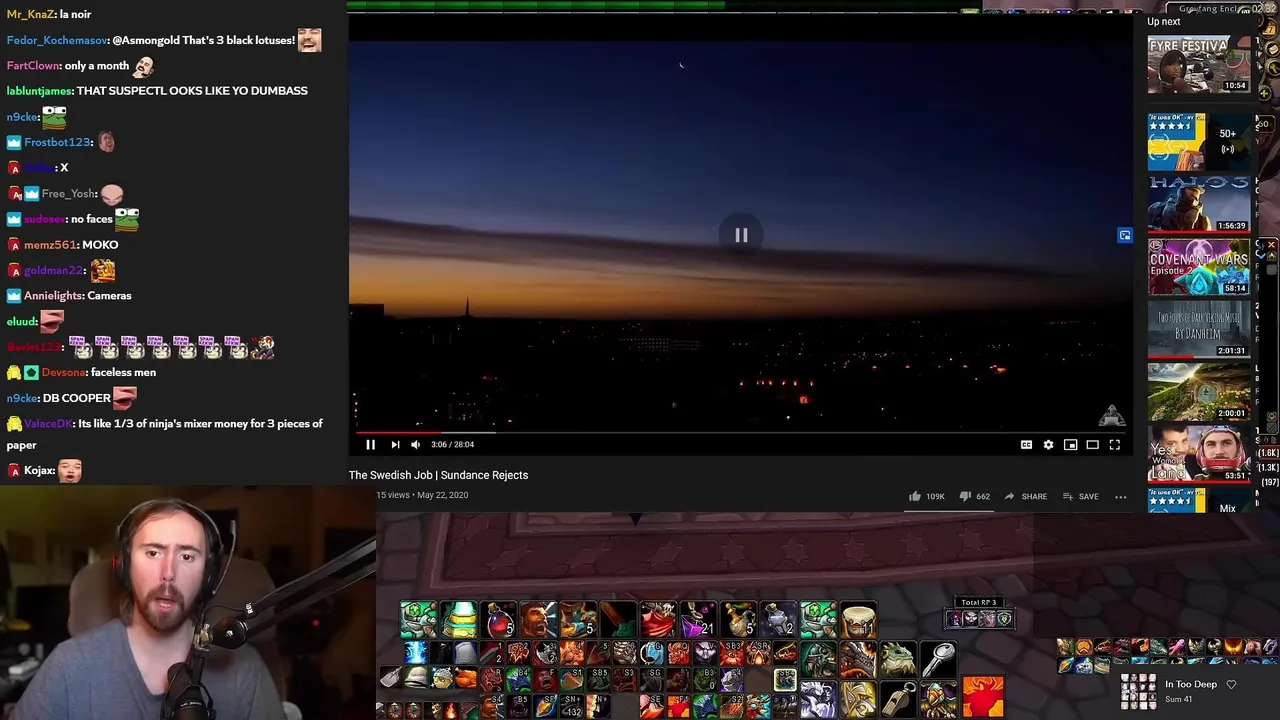Skip to next video in player controls
Viewport: 1280px width, 720px height.
click(395, 445)
